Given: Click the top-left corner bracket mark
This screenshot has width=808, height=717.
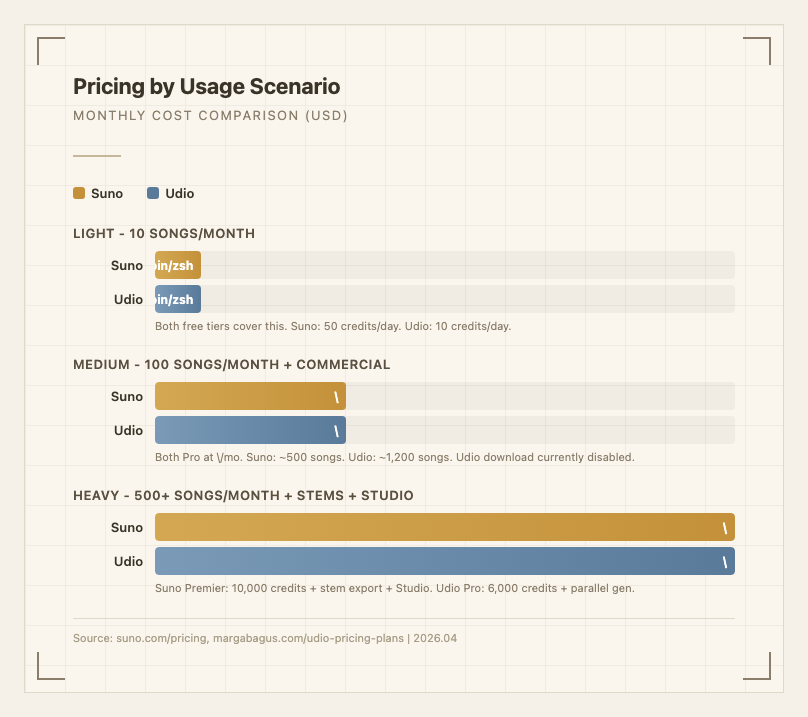Looking at the screenshot, I should point(50,50).
